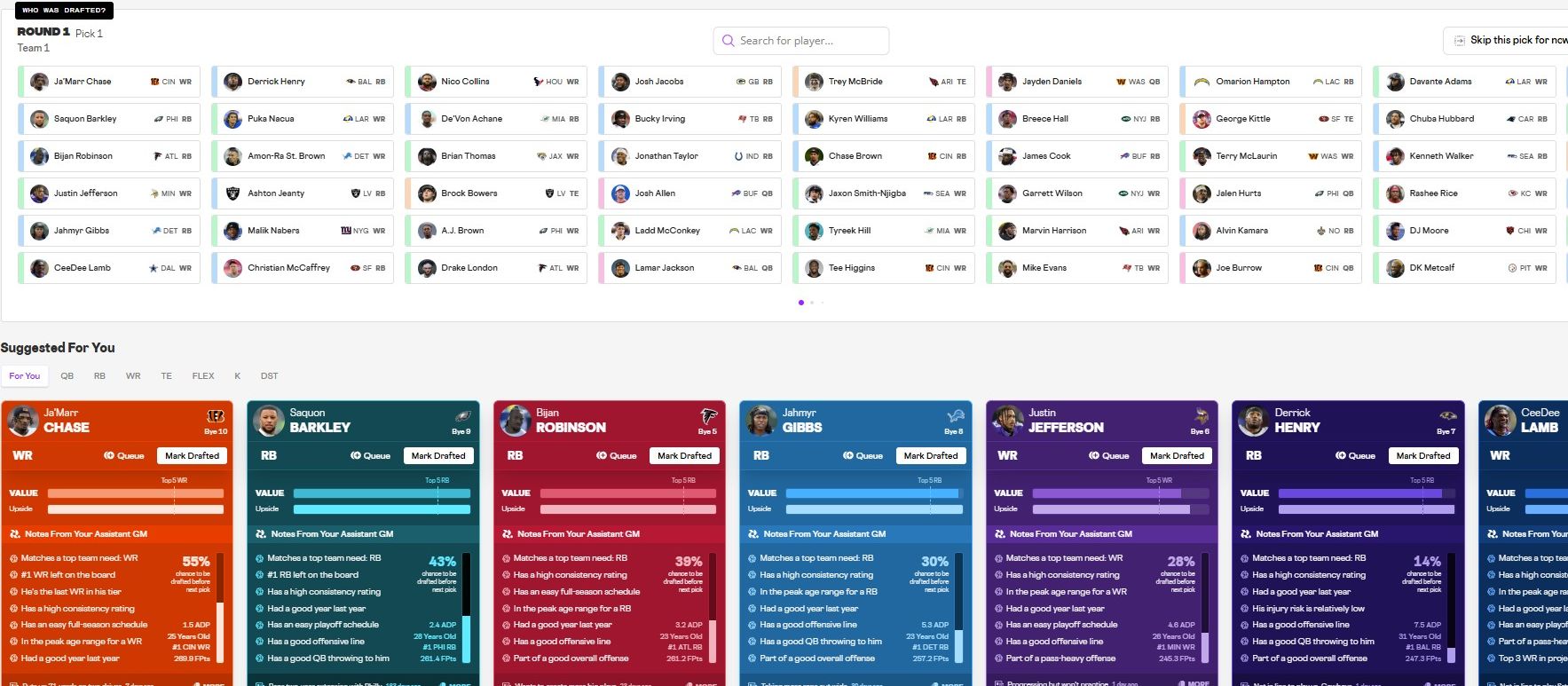Image resolution: width=1568 pixels, height=686 pixels.
Task: Click Cardinals logo beside Trey McBride
Action: tap(934, 82)
